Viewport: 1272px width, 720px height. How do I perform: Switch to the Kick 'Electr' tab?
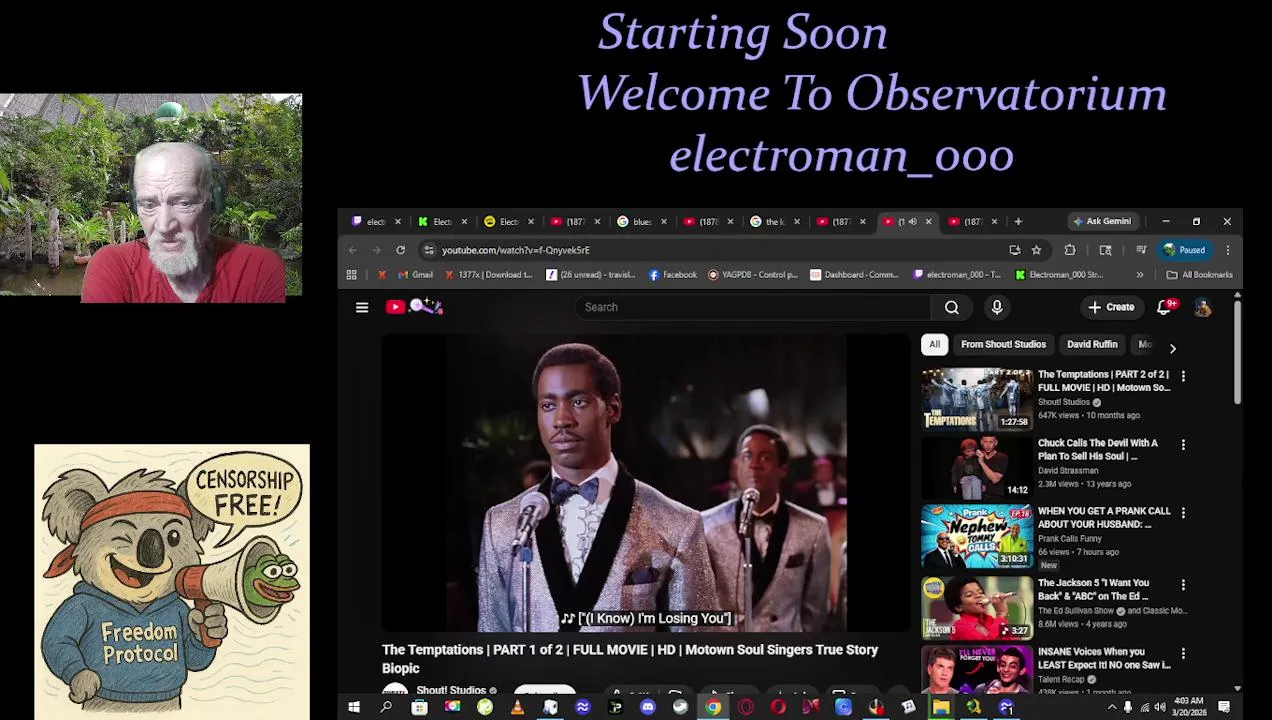click(x=441, y=221)
